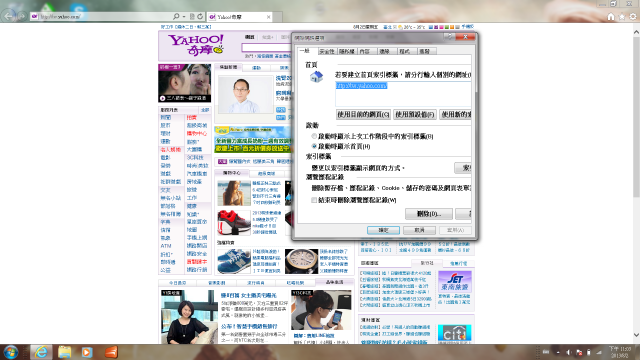Click the homepage URL text box in dialog

coord(403,93)
